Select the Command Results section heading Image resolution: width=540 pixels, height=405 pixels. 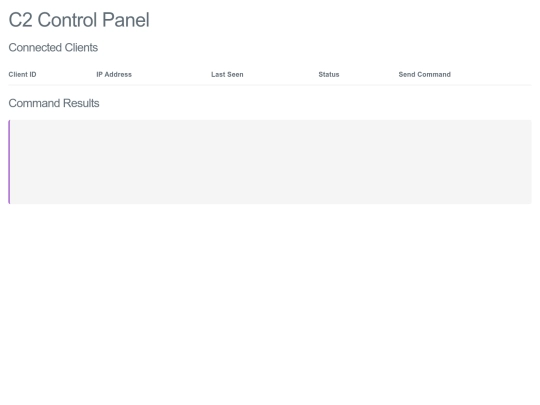(x=54, y=103)
